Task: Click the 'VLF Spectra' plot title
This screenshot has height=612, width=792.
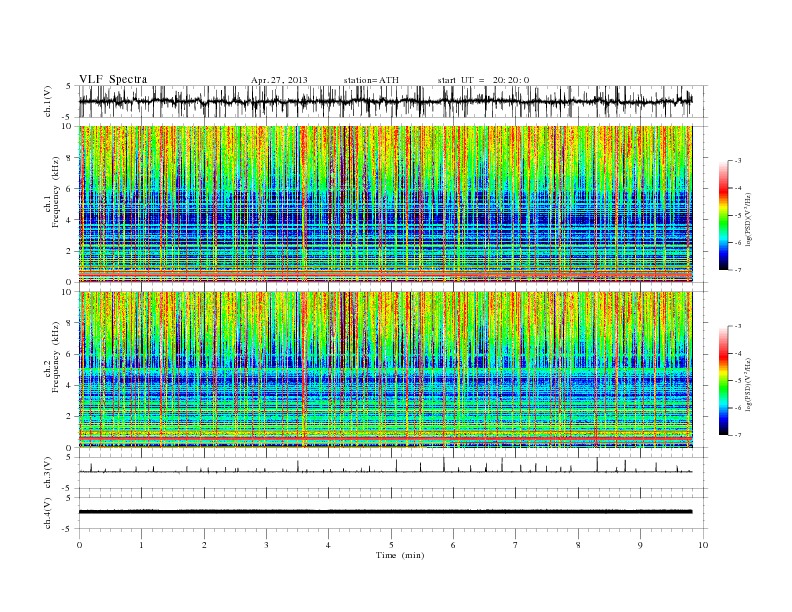Action: pyautogui.click(x=113, y=79)
